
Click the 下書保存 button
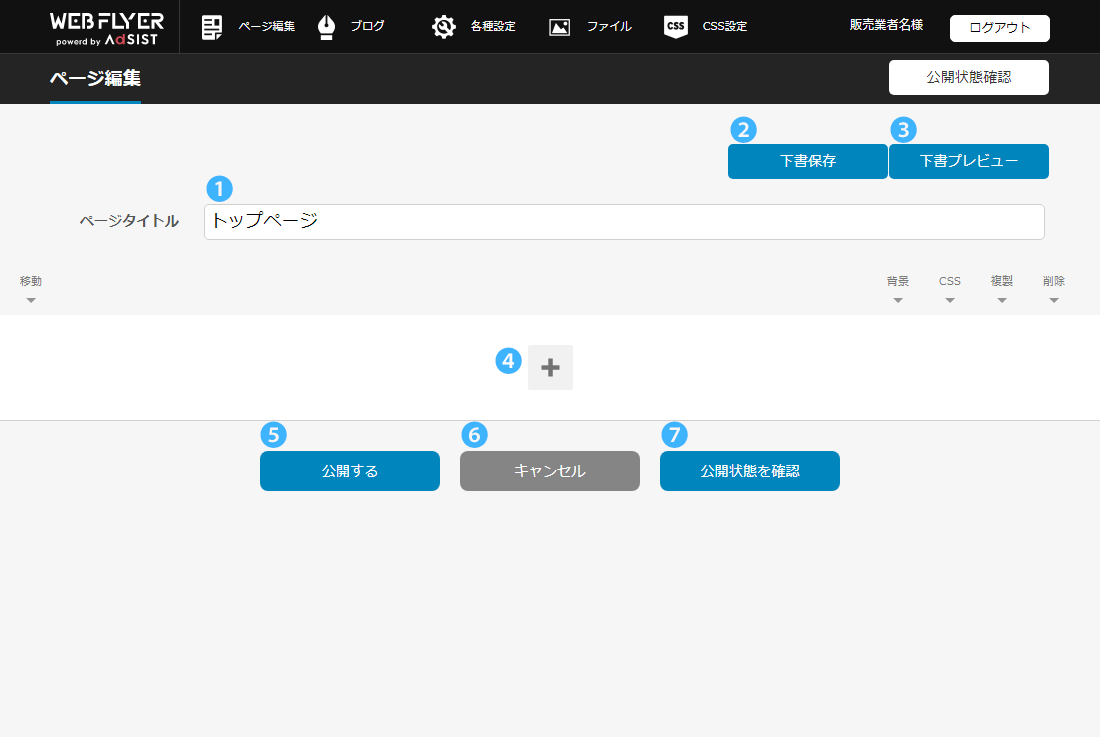point(807,161)
